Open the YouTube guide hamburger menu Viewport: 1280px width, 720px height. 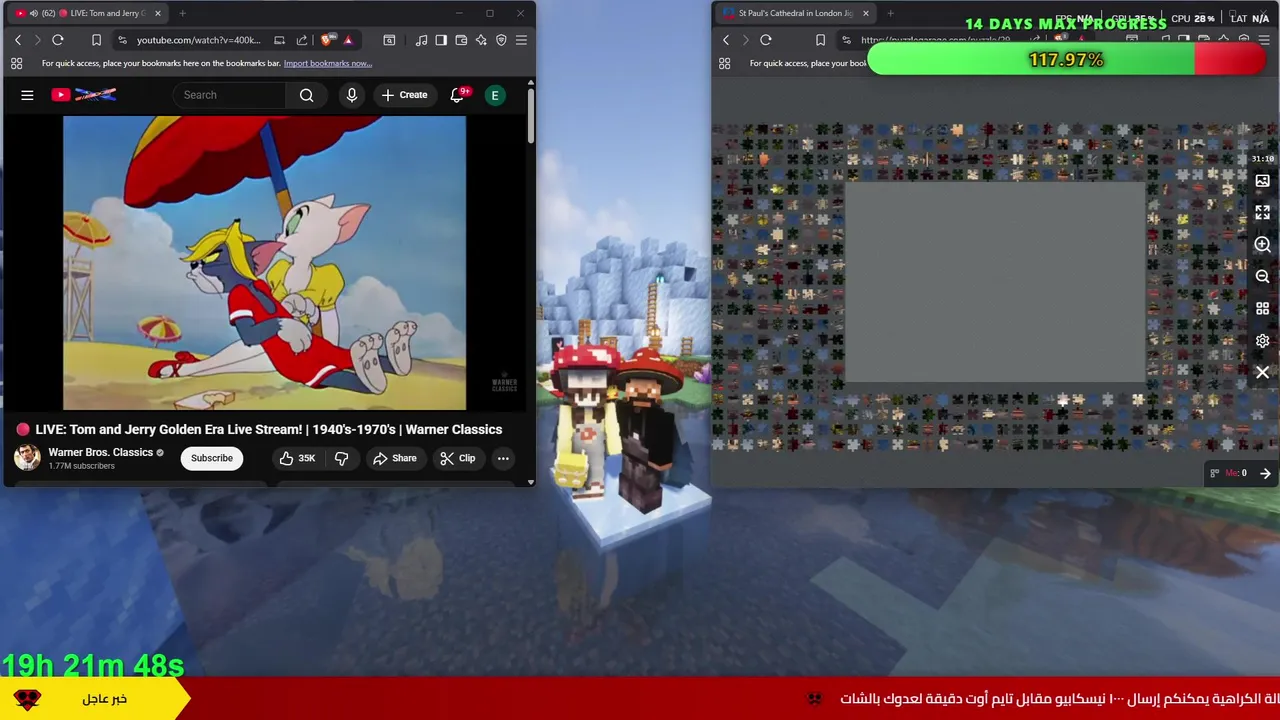[x=27, y=95]
